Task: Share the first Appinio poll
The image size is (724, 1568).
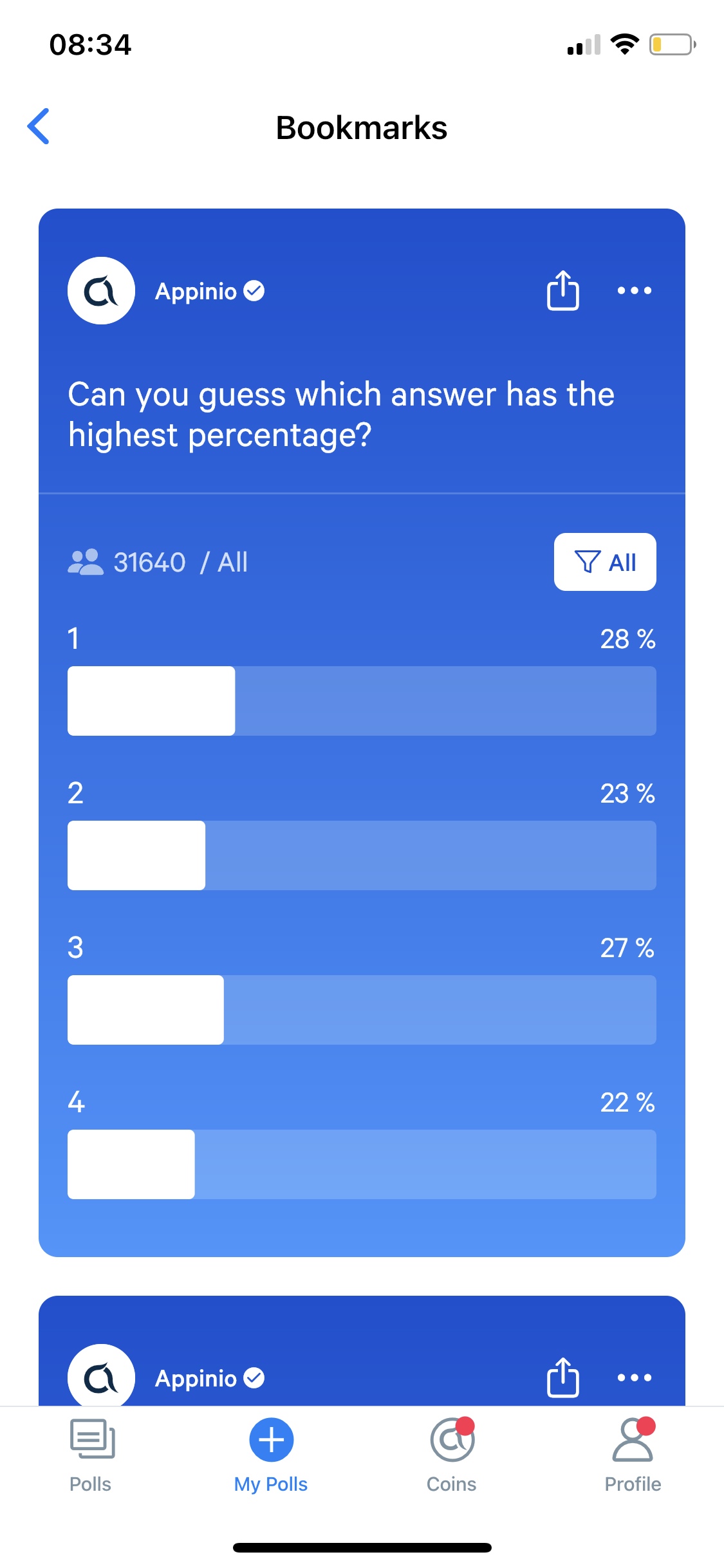Action: [562, 291]
